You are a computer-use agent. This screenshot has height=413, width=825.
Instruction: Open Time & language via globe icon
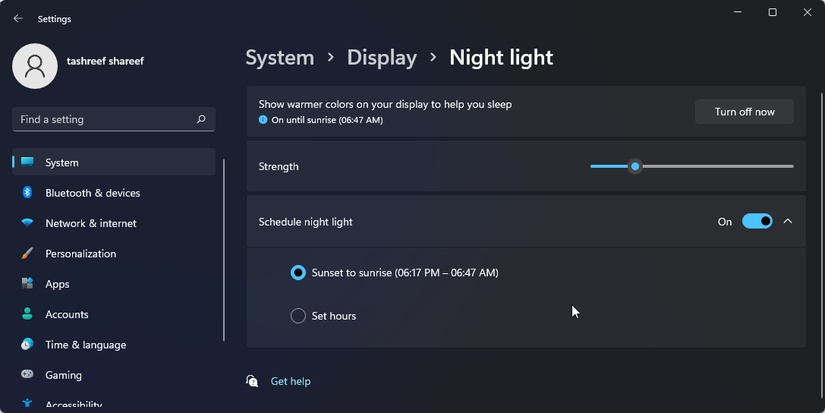27,345
